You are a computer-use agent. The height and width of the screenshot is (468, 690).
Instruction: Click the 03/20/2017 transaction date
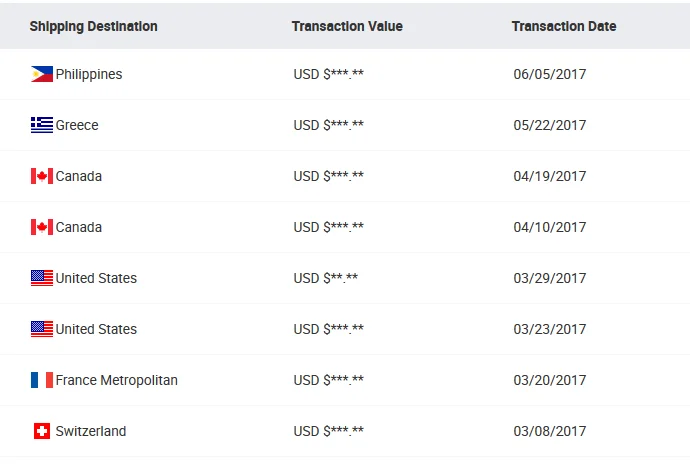550,380
